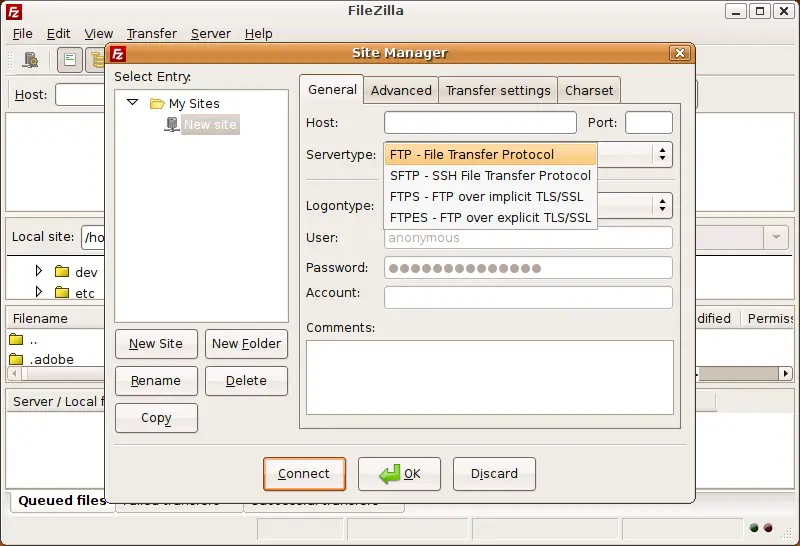Expand the etc folder in local tree
Image resolution: width=800 pixels, height=546 pixels.
(x=39, y=292)
